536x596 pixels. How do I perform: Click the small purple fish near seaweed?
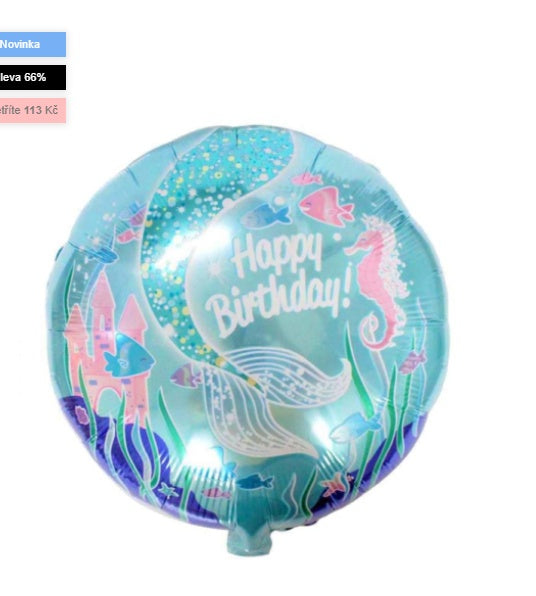[x=412, y=361]
